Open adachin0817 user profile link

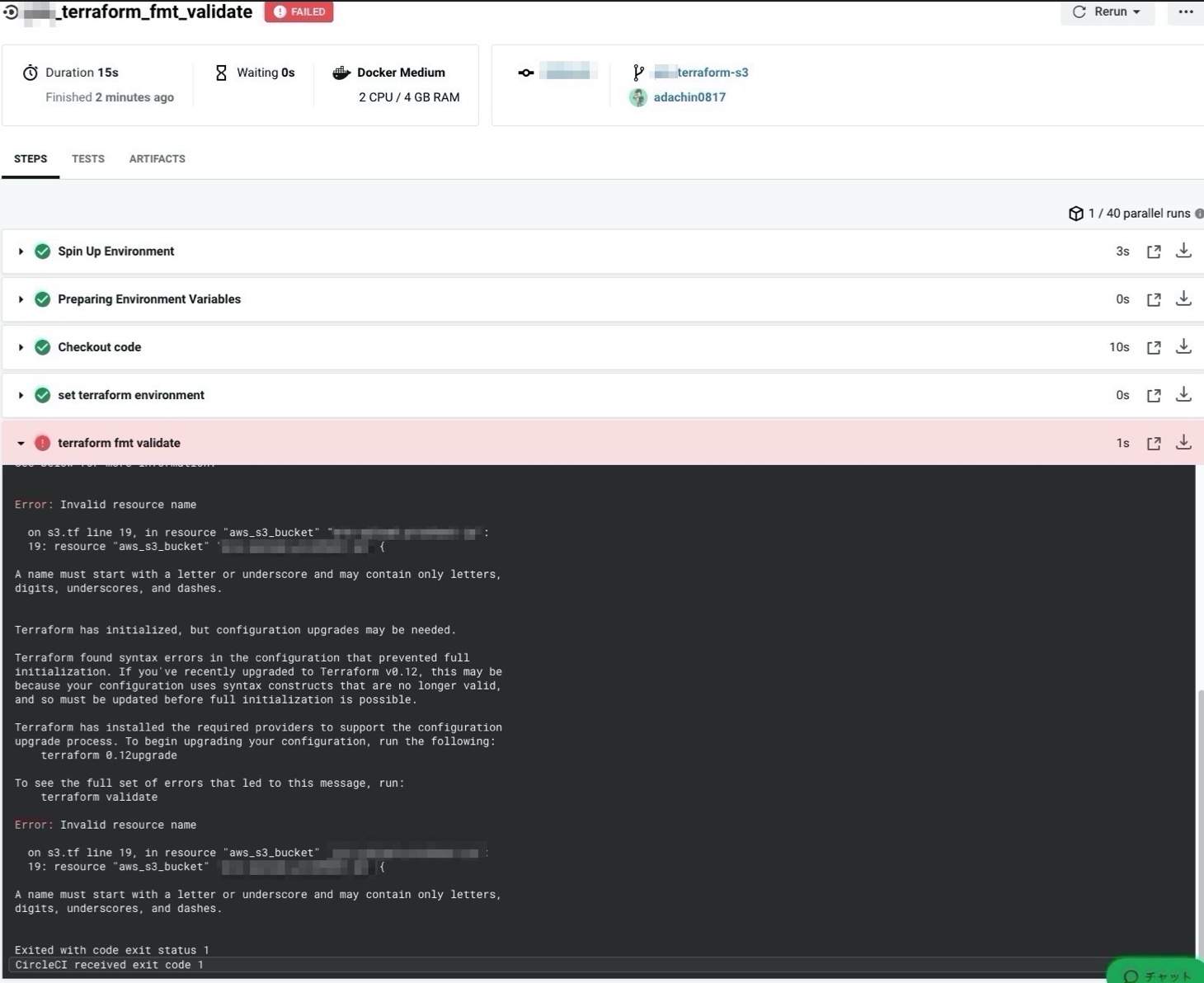tap(689, 97)
